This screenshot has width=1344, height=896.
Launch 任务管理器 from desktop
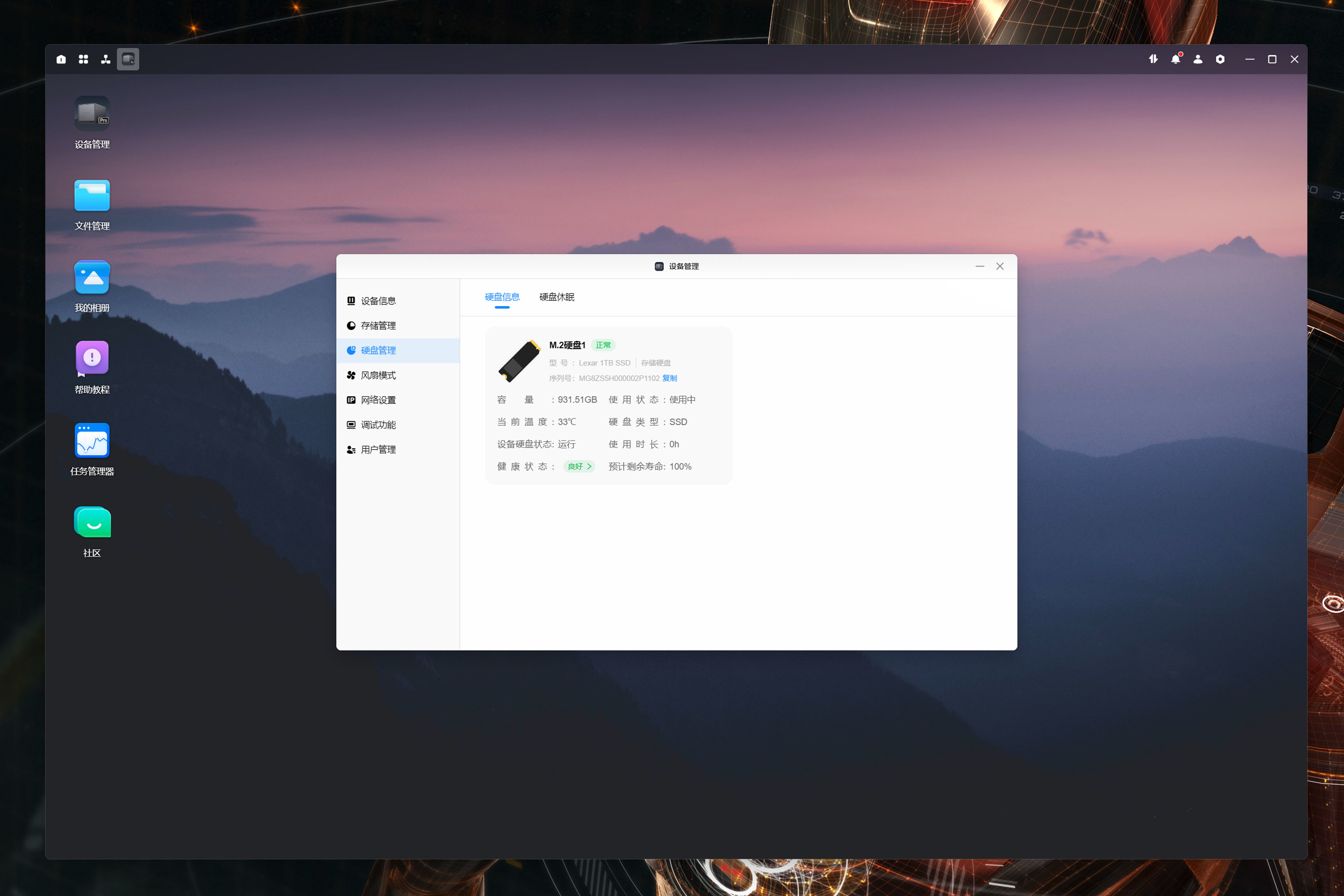[x=92, y=440]
